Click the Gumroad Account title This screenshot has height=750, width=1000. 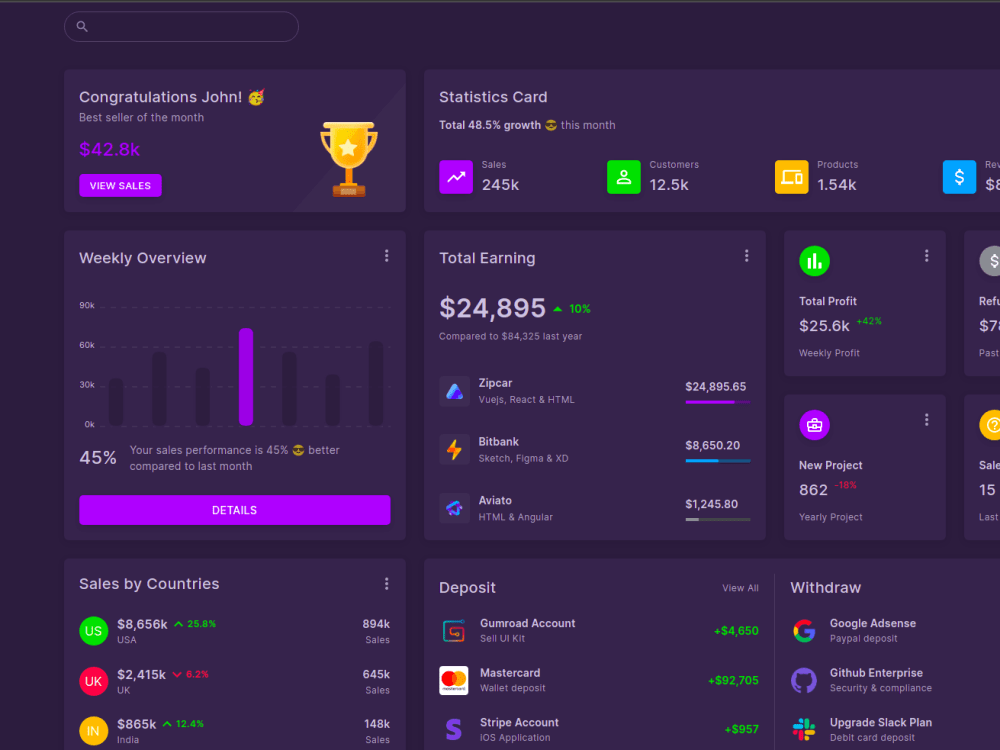[x=527, y=623]
